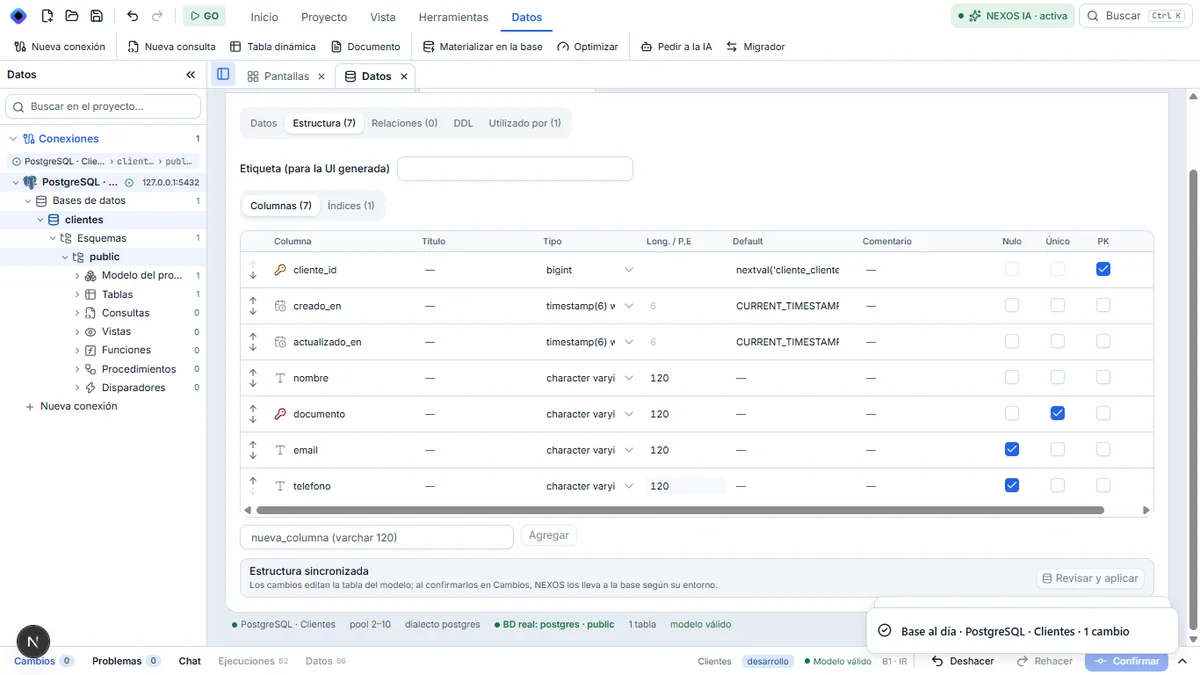The height and width of the screenshot is (675, 1200).
Task: Click the round N avatar icon
Action: click(x=34, y=642)
